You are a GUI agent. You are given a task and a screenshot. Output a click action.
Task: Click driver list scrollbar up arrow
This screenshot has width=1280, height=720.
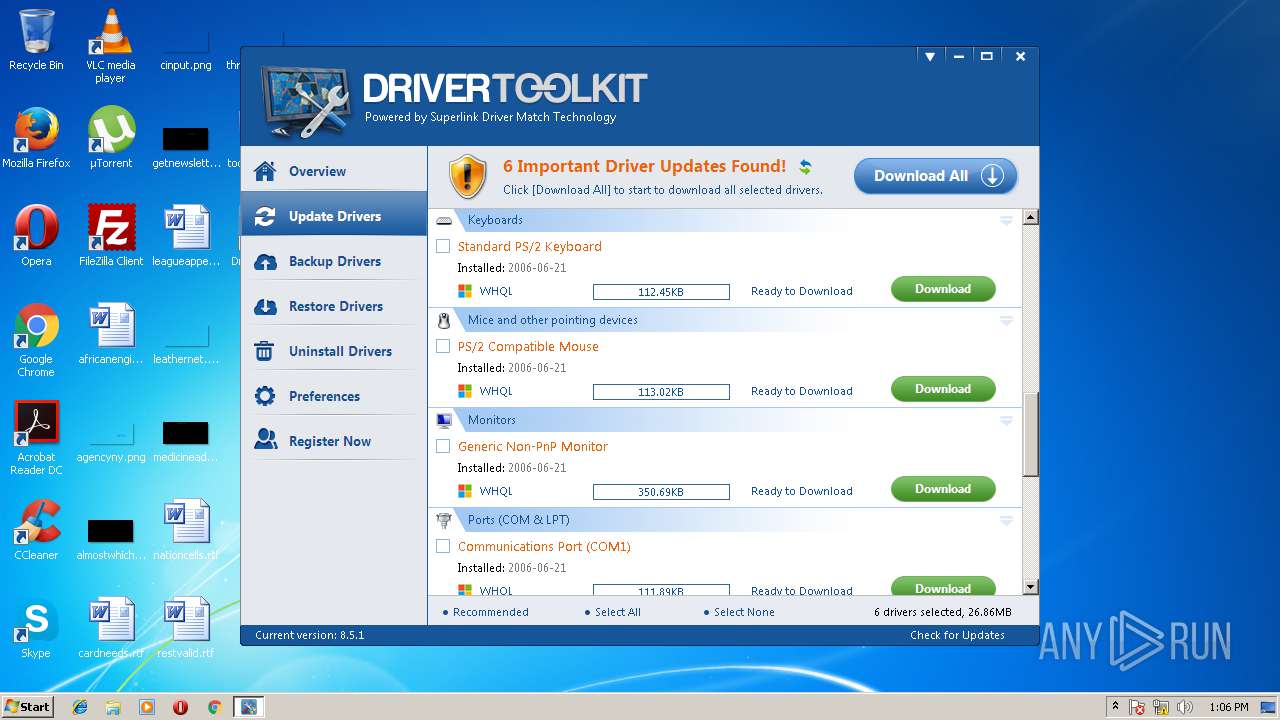(x=1030, y=217)
